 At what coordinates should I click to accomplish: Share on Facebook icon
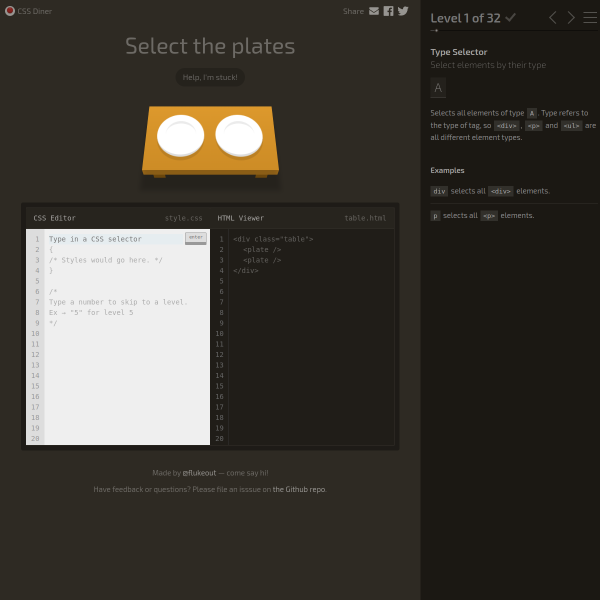388,11
